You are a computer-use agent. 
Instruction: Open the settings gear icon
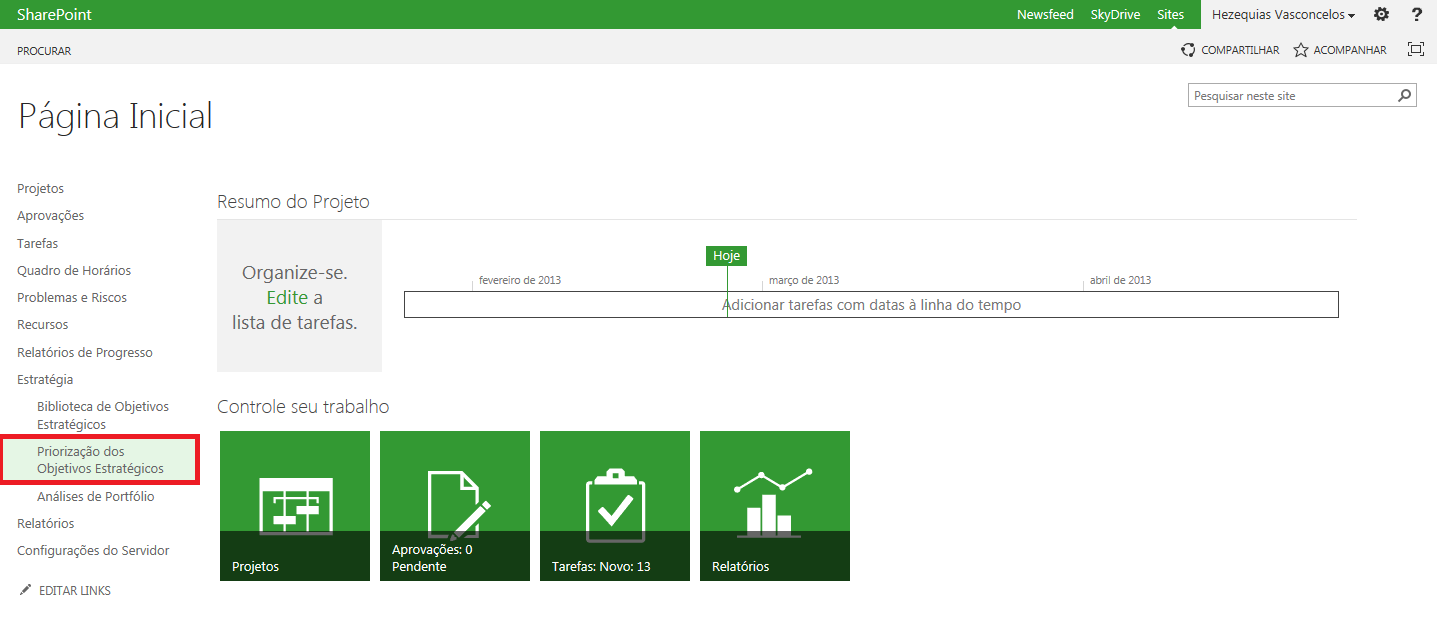tap(1381, 15)
